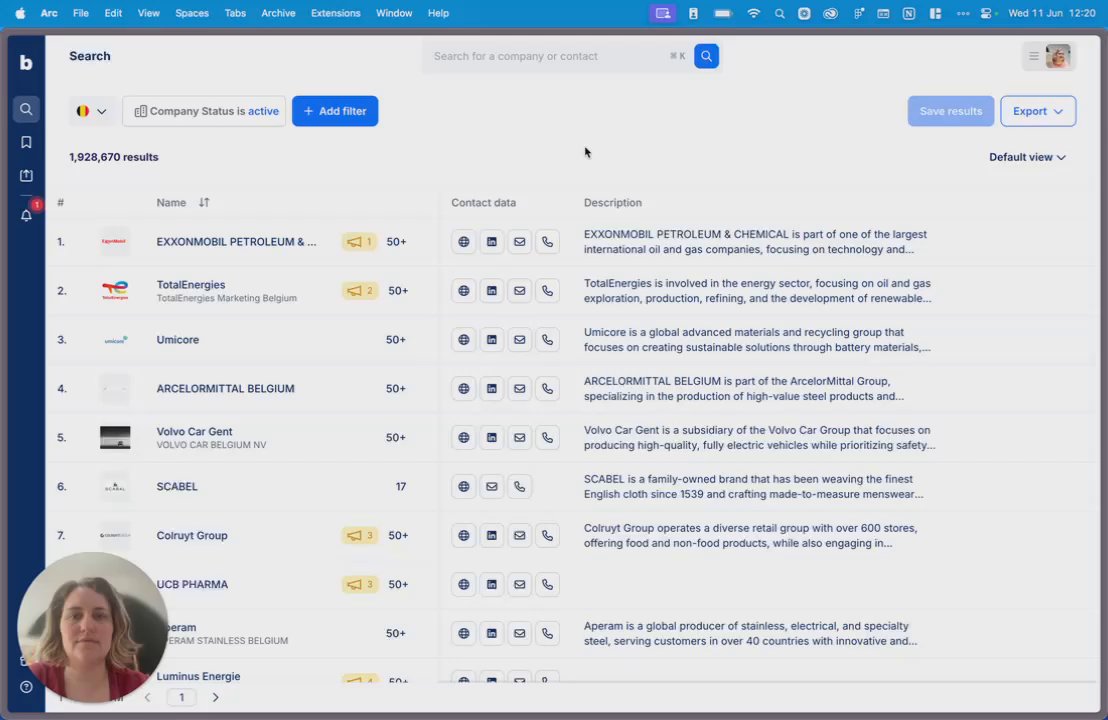Viewport: 1108px width, 720px height.
Task: Open website globe icon for Volvo Car Gent
Action: 464,437
